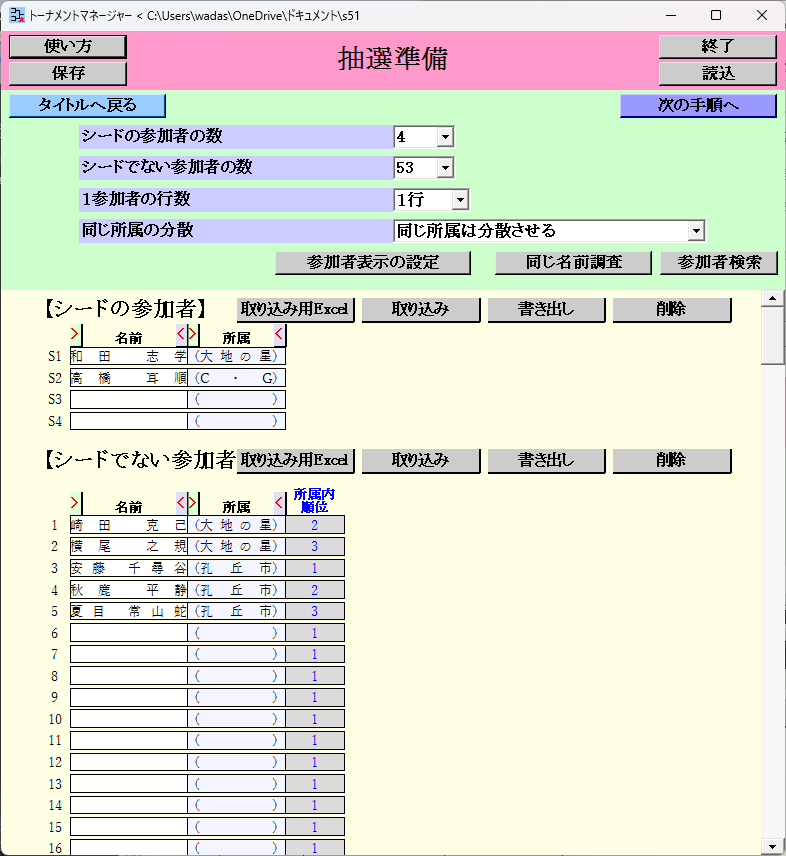Click 同じ名前調査 button

click(573, 263)
